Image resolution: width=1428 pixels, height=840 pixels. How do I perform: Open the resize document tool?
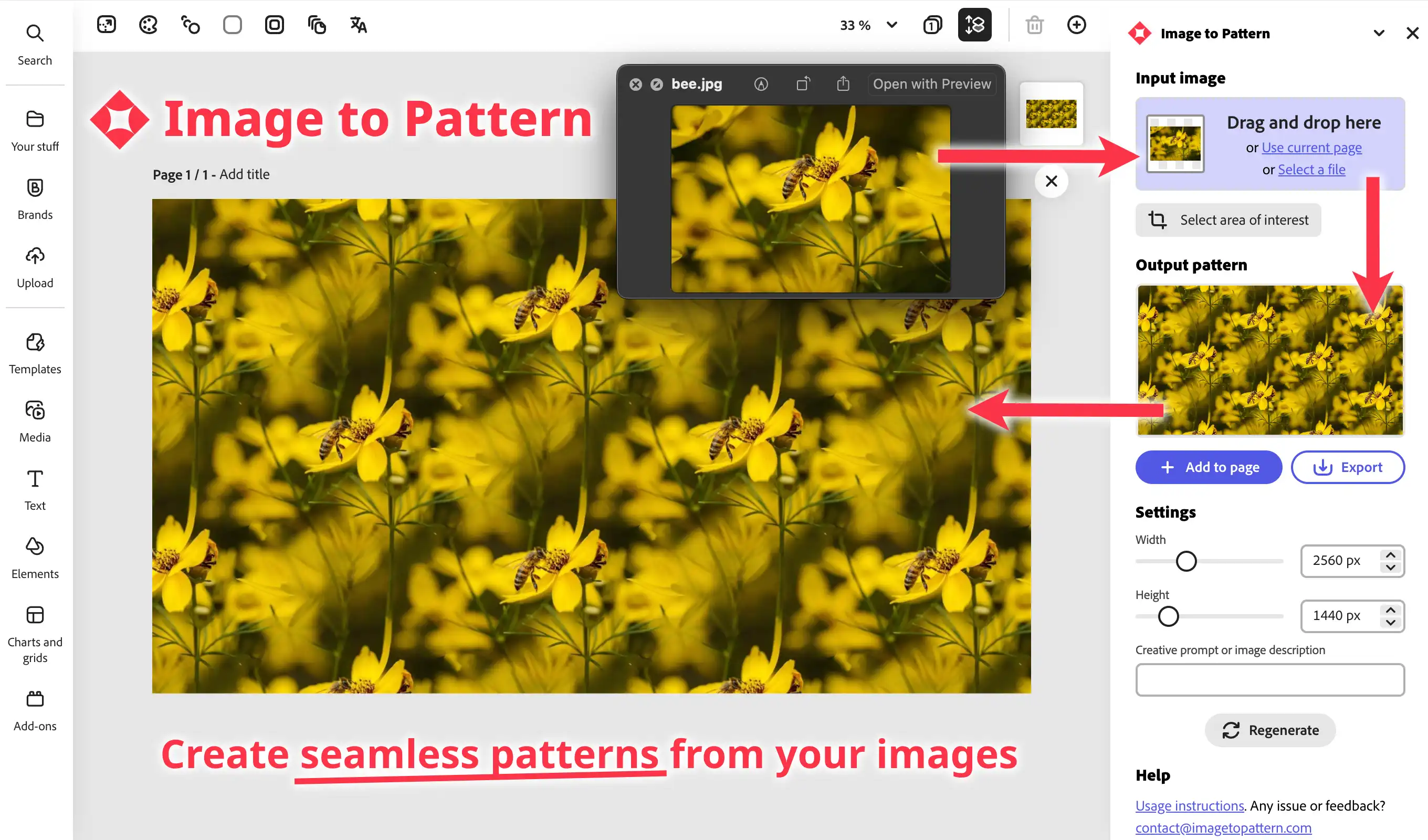click(x=106, y=24)
